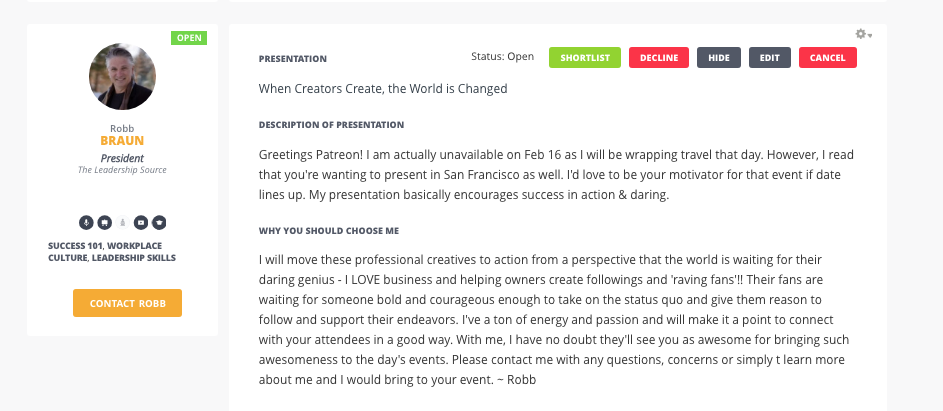Click the green Open status badge

tap(189, 38)
